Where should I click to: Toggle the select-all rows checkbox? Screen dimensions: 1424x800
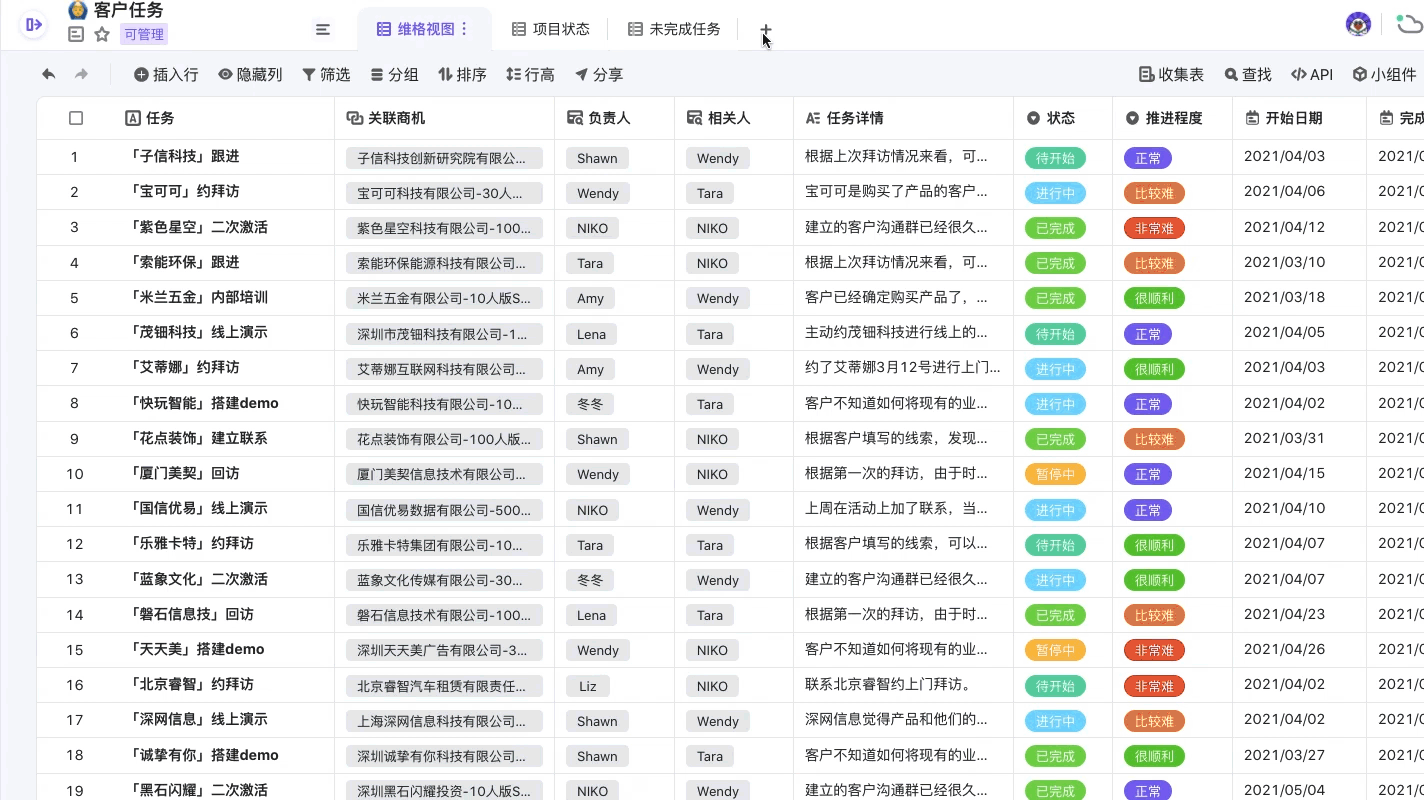click(x=76, y=118)
